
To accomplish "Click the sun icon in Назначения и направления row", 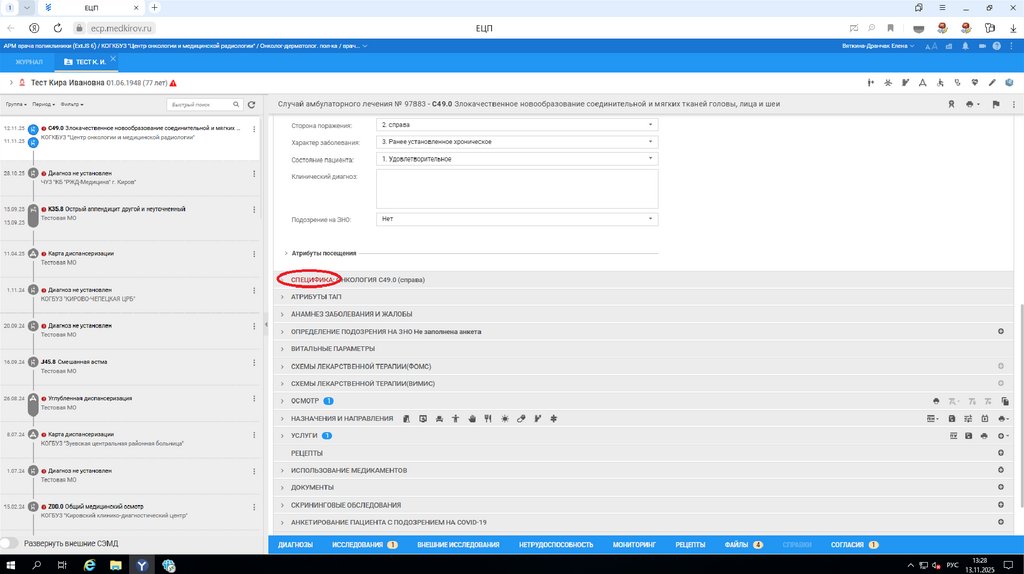I will (505, 419).
